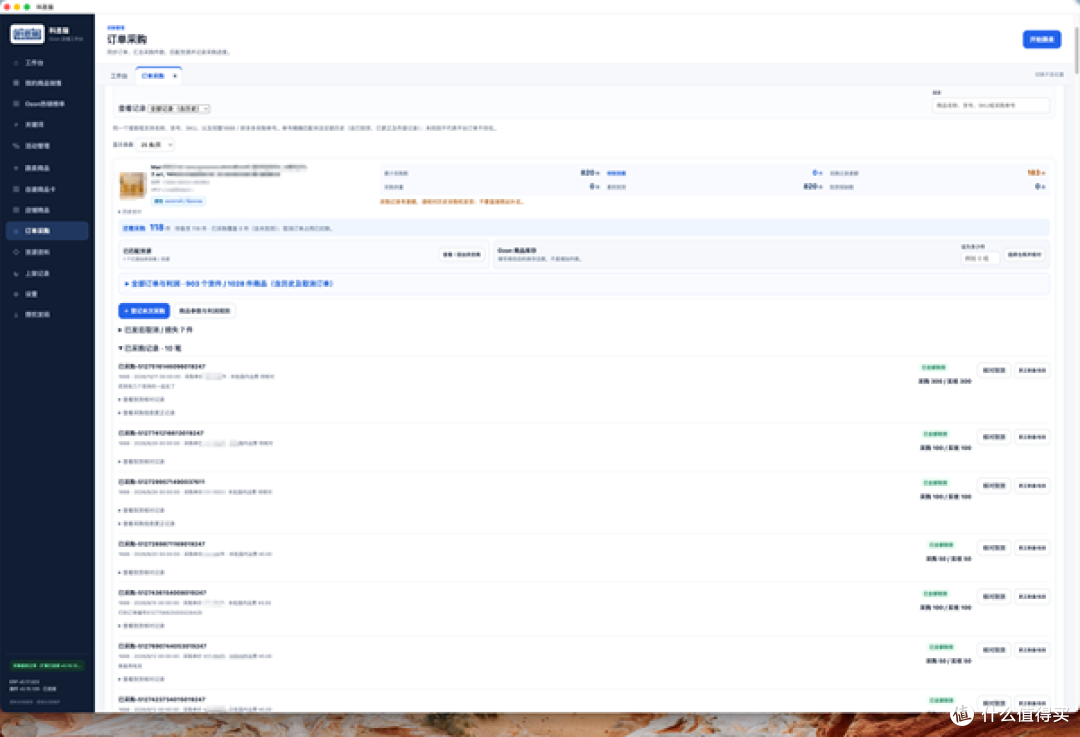Click the quantity field in the Ozon 商品库存 panel

pyautogui.click(x=979, y=258)
